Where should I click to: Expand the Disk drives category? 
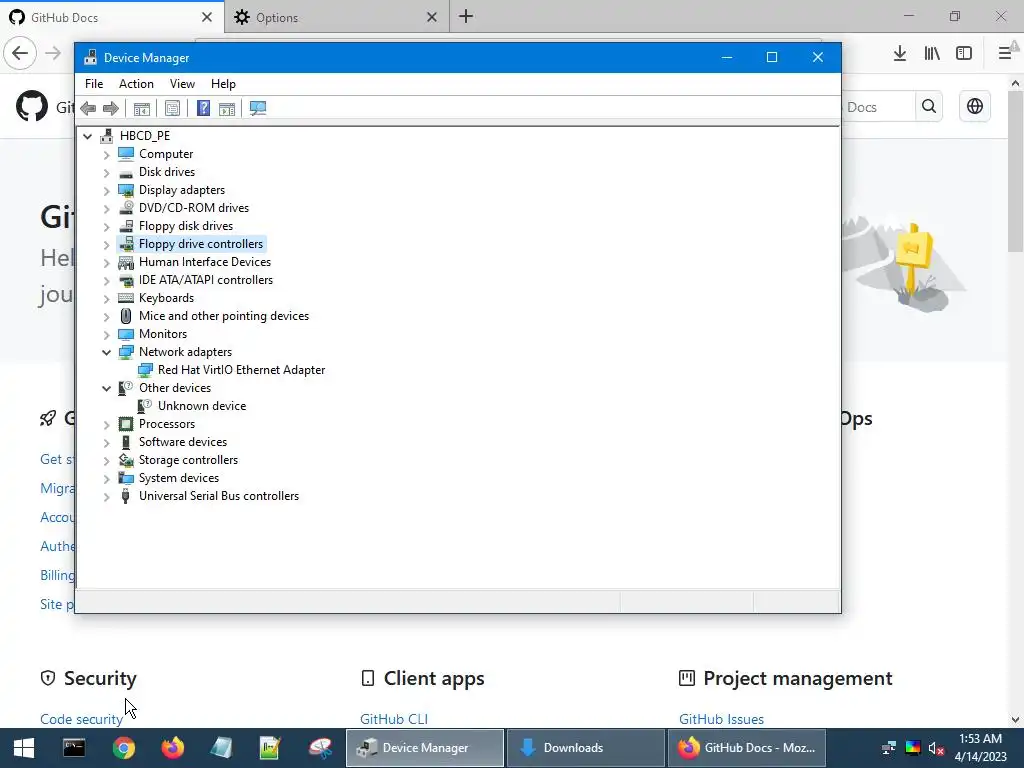(x=106, y=172)
